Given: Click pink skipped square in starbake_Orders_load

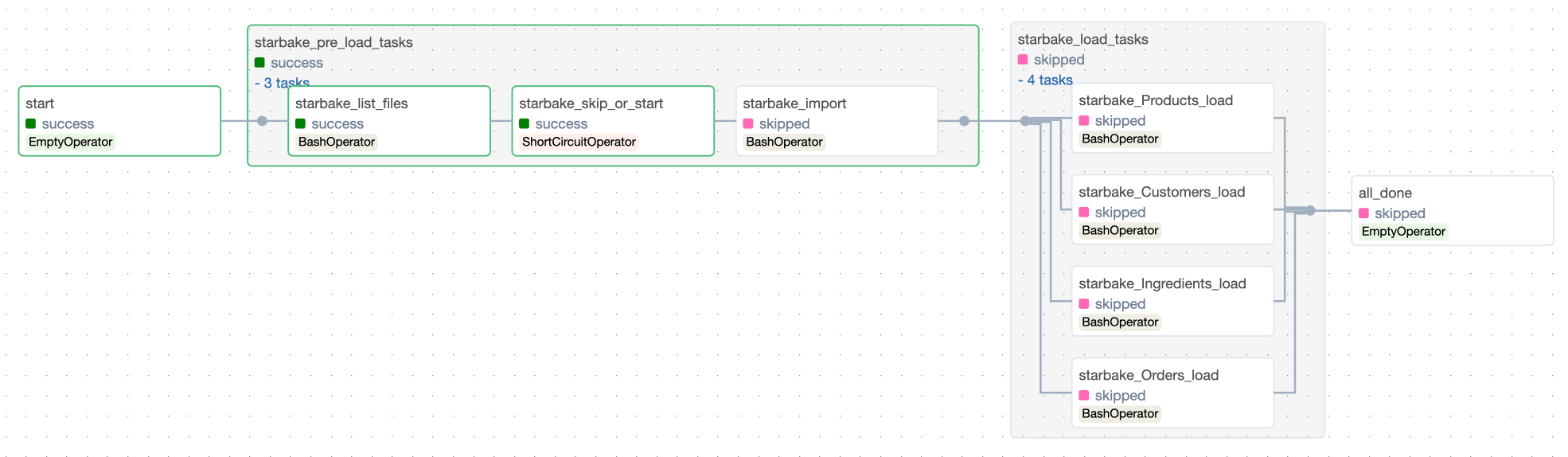Looking at the screenshot, I should pos(1084,395).
